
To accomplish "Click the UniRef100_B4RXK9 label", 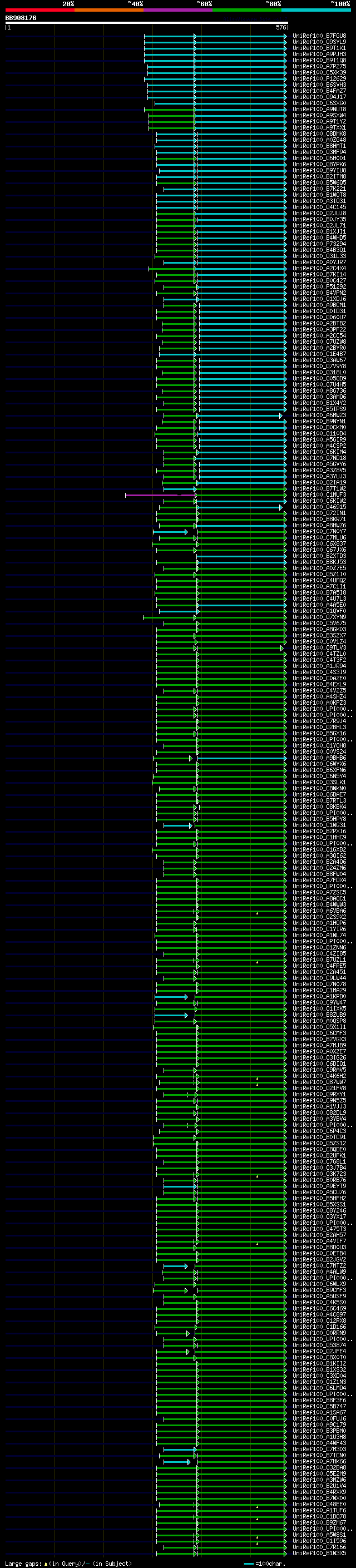I will click(319, 1492).
